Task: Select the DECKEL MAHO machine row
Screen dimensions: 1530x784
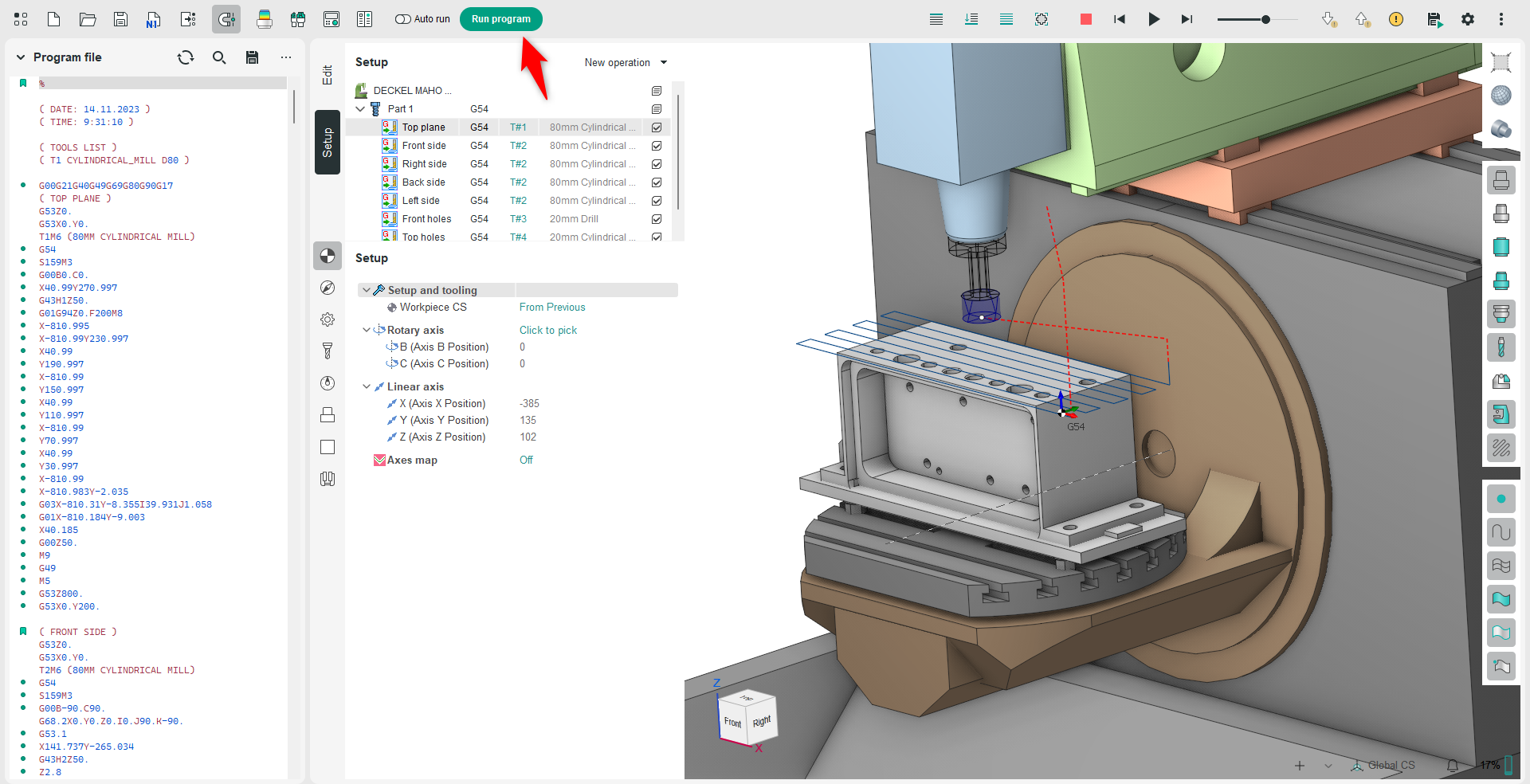Action: click(x=508, y=91)
